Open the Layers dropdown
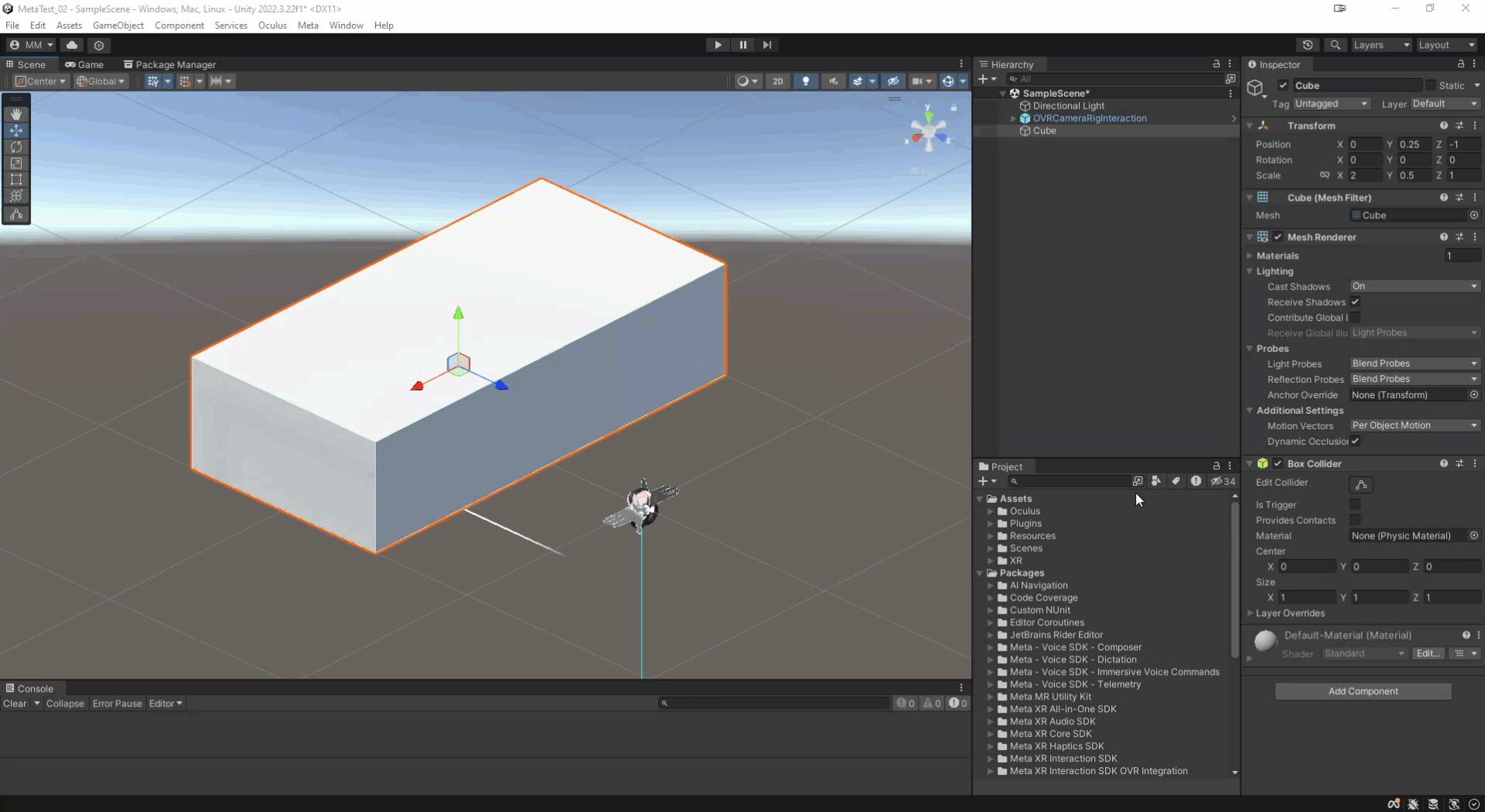The width and height of the screenshot is (1485, 812). [x=1380, y=45]
